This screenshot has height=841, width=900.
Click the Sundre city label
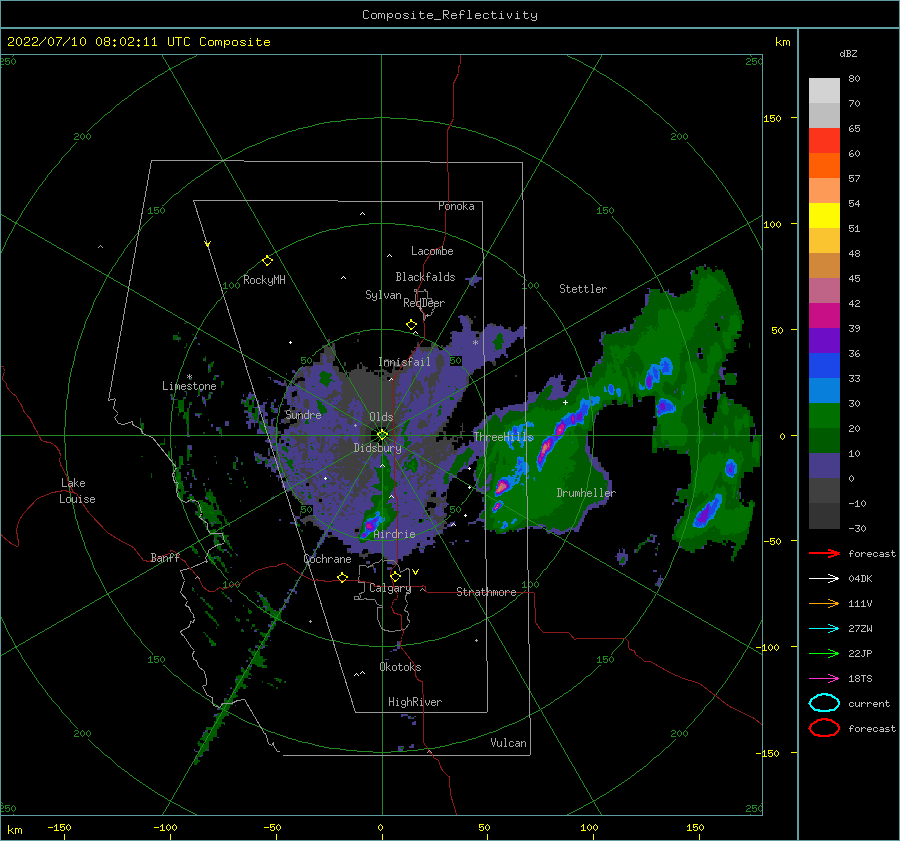[x=303, y=414]
